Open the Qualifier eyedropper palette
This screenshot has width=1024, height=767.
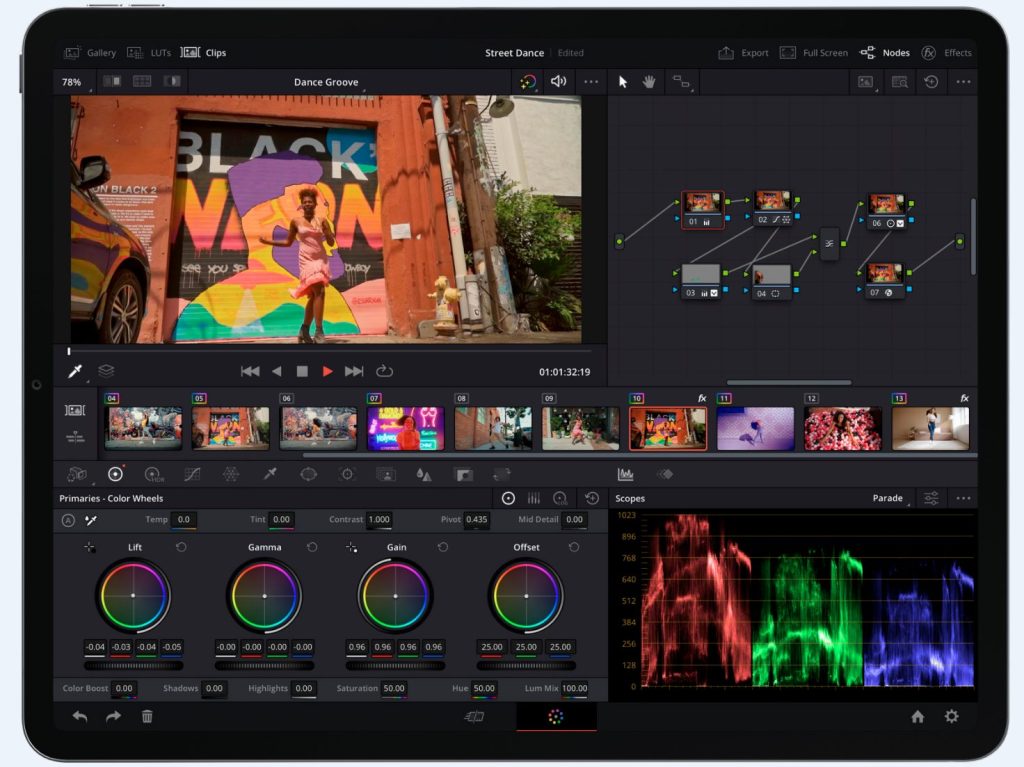[x=270, y=474]
